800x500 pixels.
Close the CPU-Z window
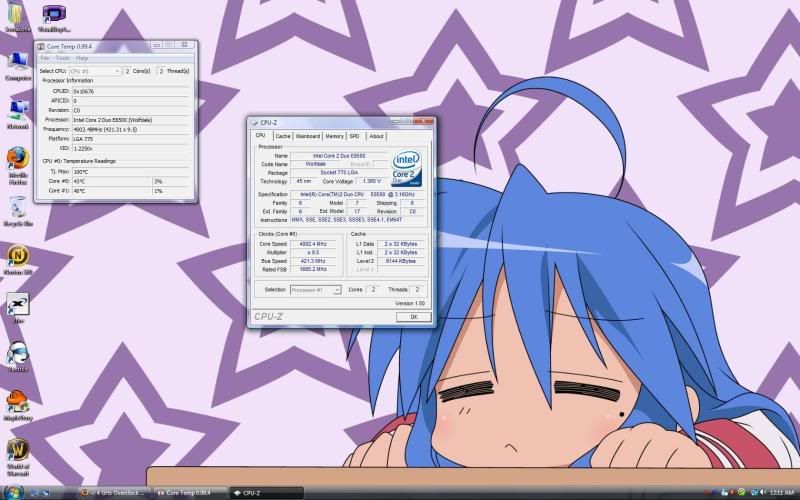[424, 121]
